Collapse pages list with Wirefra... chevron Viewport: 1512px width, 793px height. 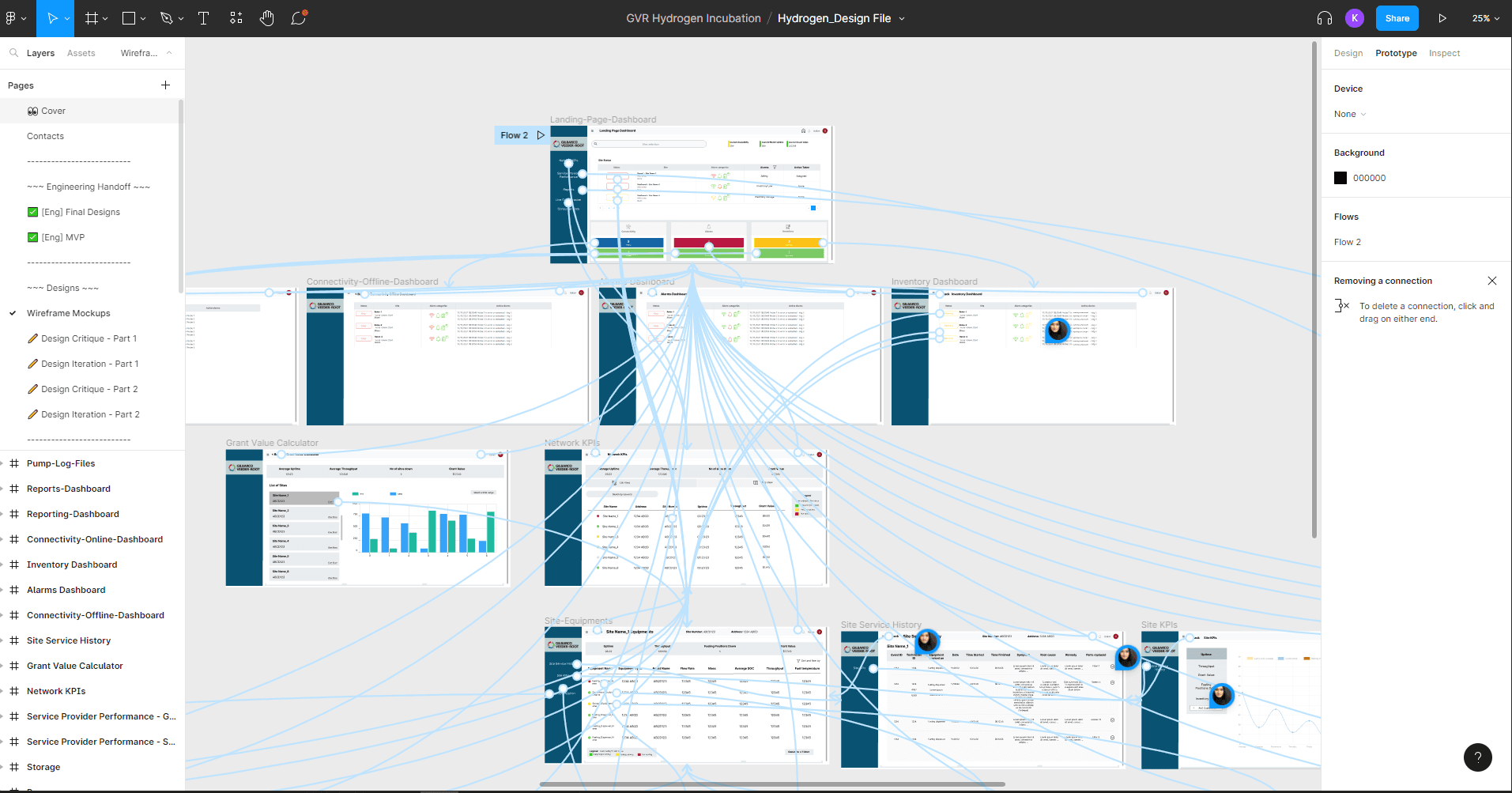[x=169, y=53]
